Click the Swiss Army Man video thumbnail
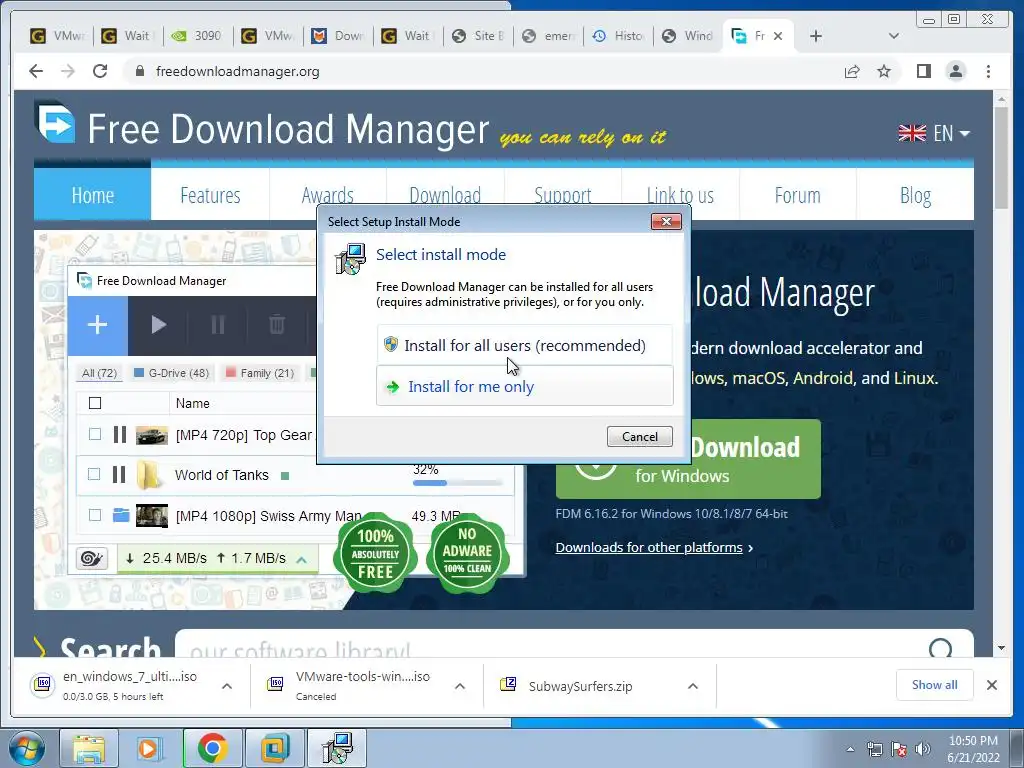 152,515
